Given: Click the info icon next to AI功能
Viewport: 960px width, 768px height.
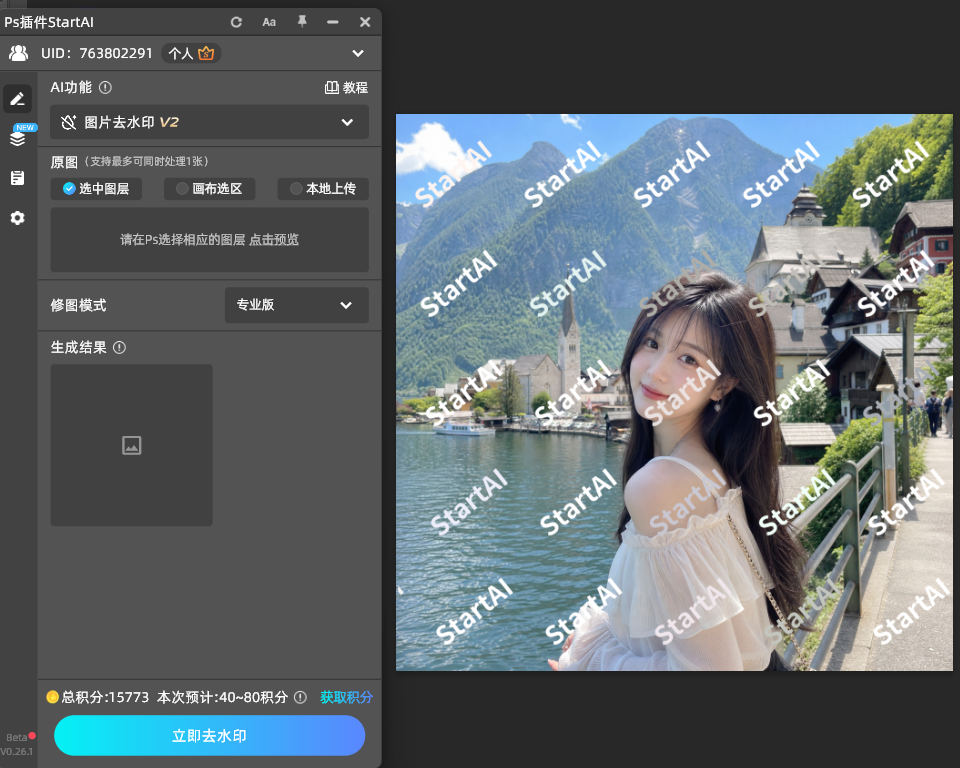Looking at the screenshot, I should click(x=105, y=88).
